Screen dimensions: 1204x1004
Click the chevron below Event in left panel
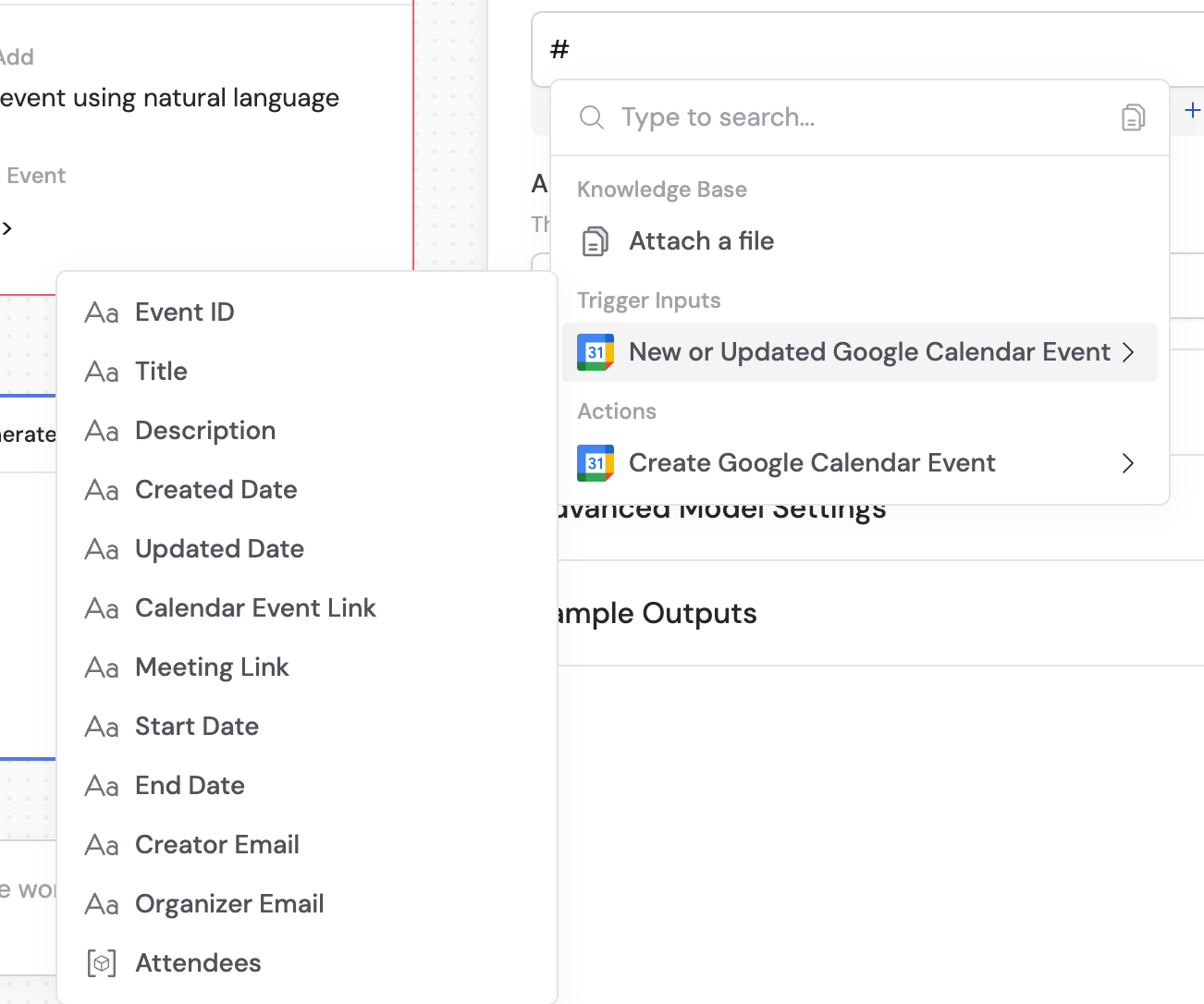[x=7, y=228]
